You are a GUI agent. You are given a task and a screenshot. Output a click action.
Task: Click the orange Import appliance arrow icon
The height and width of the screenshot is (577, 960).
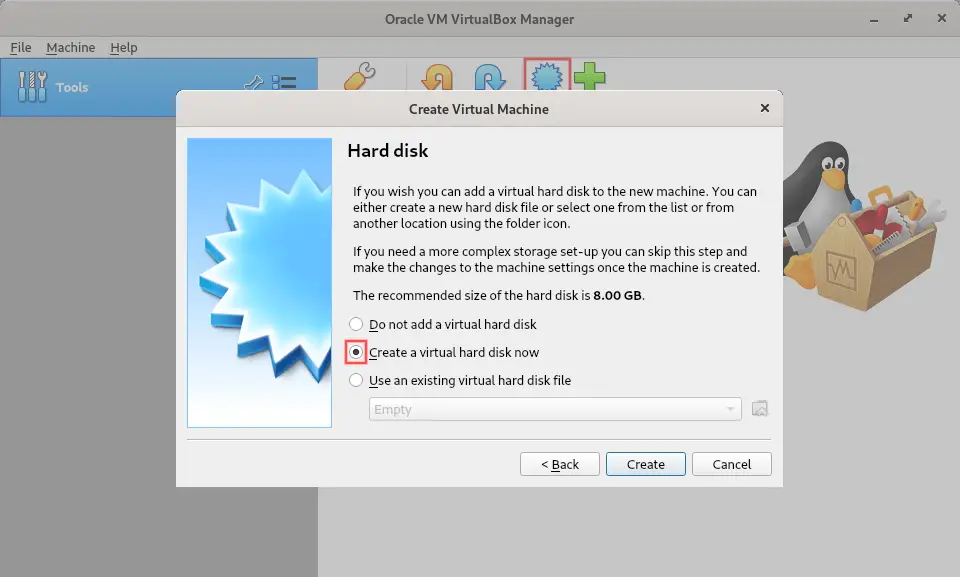(437, 77)
